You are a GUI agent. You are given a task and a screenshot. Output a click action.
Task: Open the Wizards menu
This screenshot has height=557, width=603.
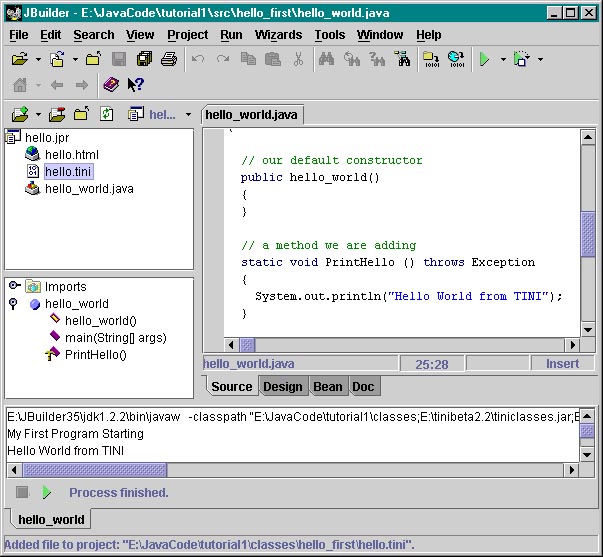click(x=278, y=35)
